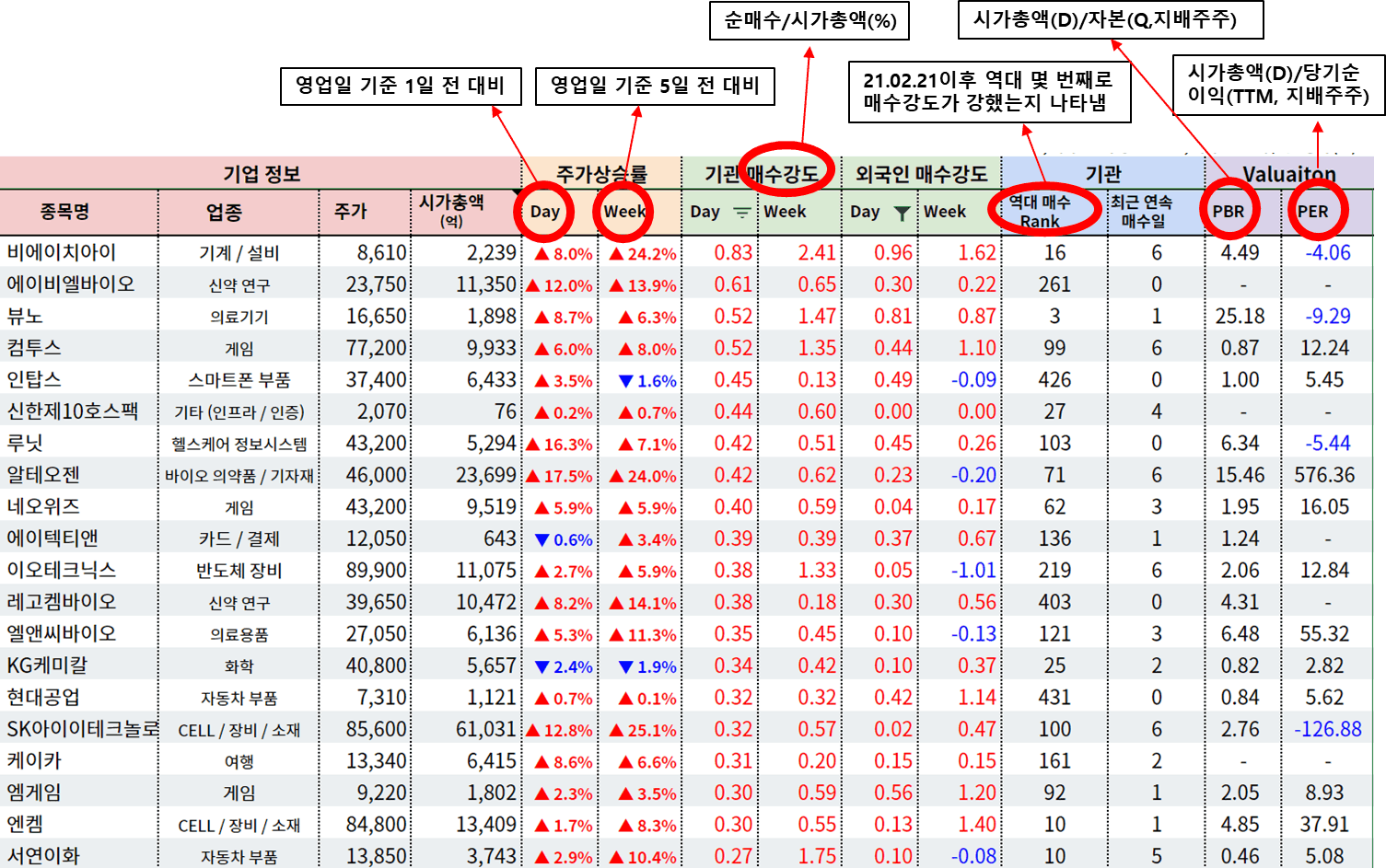Select the 외국인 매수강도 group header

coord(921,174)
